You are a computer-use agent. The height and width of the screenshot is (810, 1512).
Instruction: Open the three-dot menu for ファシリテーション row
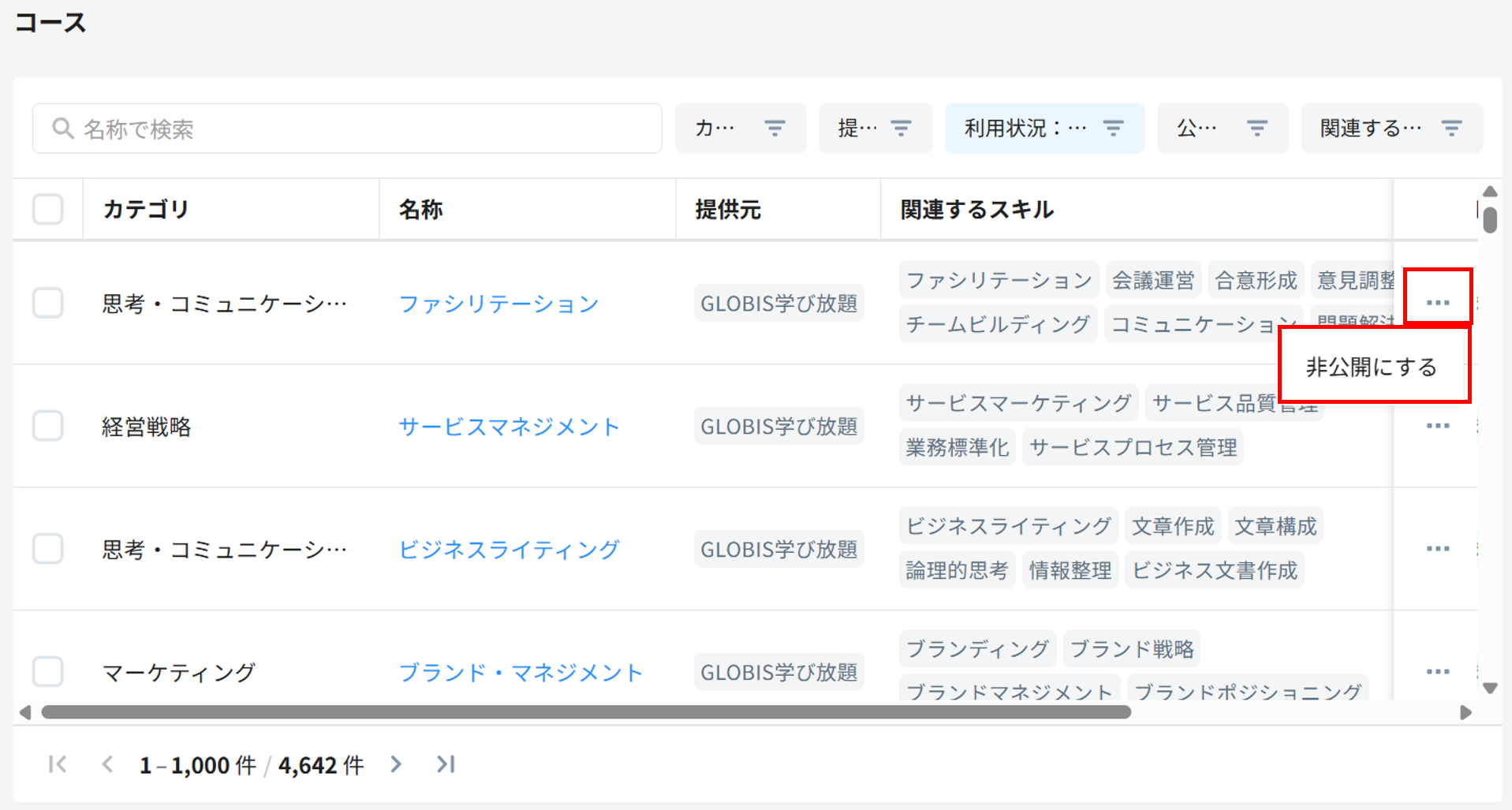[1437, 303]
